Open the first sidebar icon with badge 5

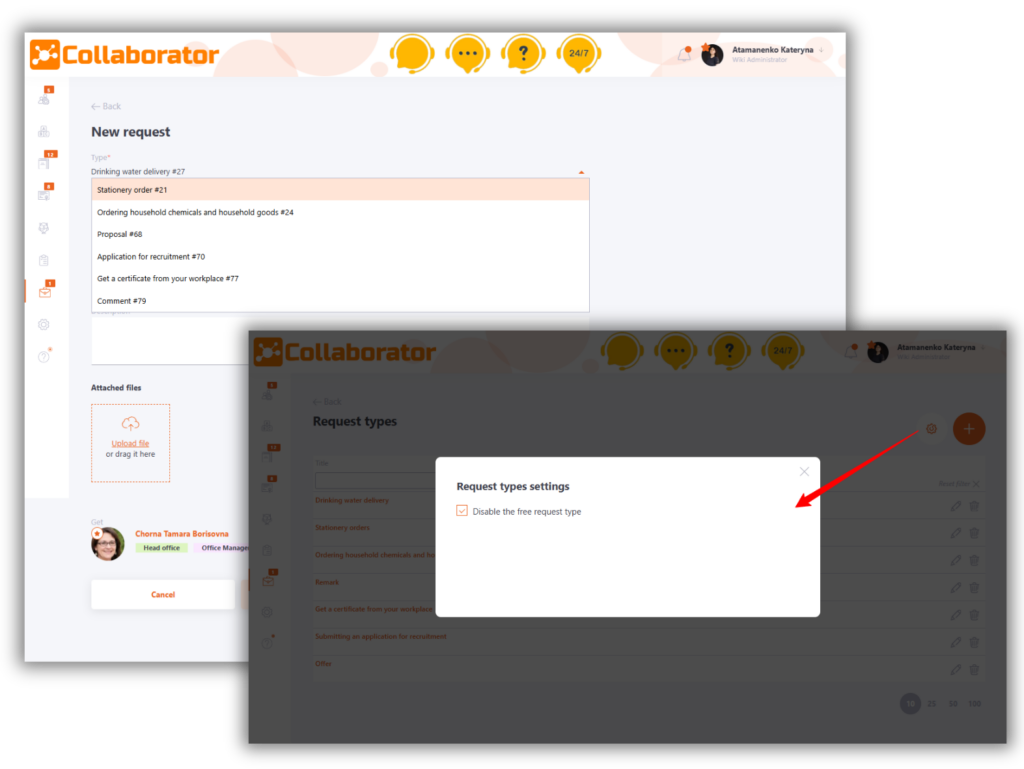pos(44,99)
